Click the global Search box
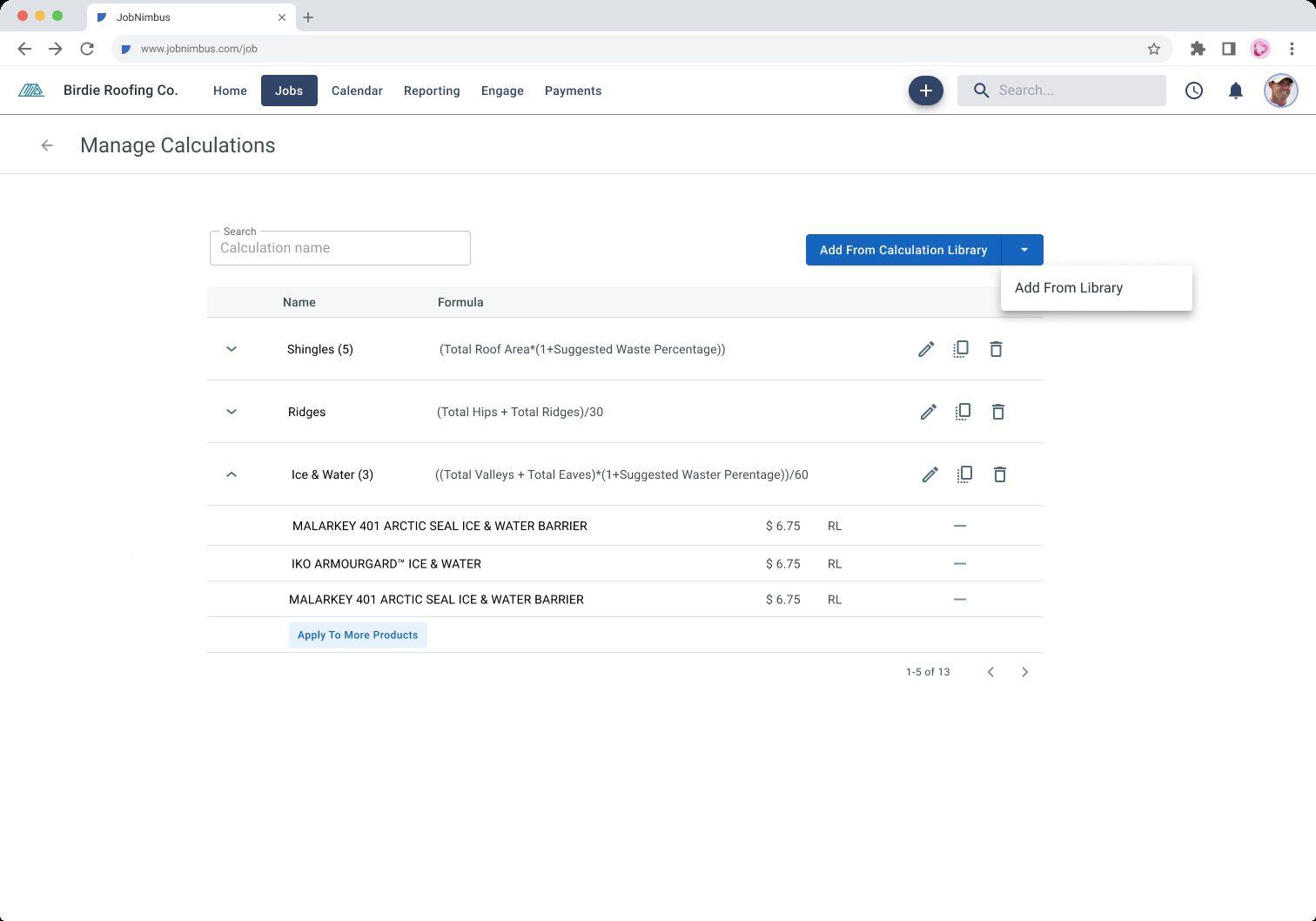The image size is (1316, 921). pos(1062,91)
